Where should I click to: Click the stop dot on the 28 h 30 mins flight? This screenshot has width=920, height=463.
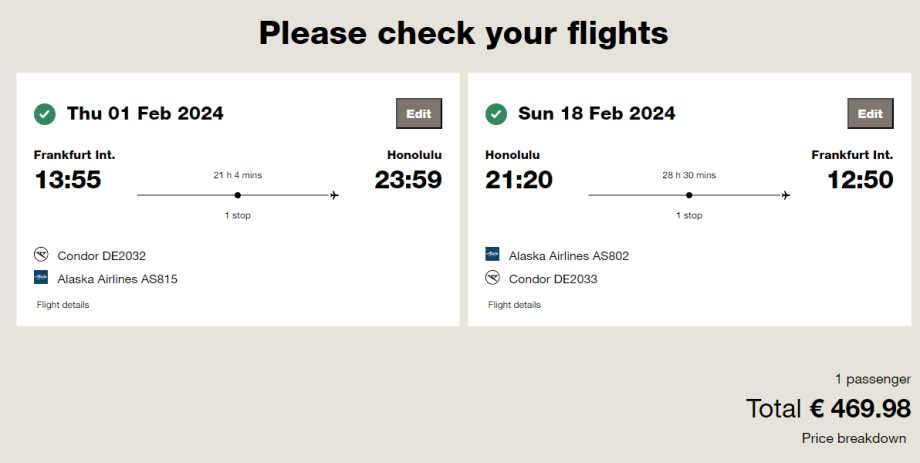689,195
